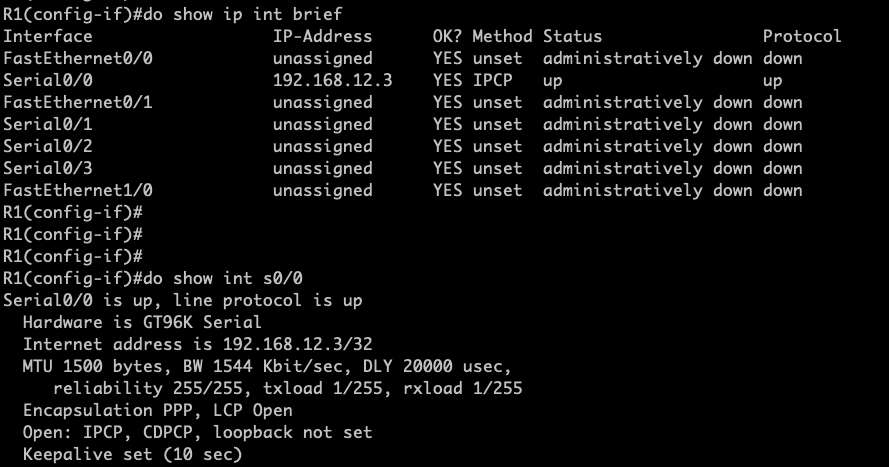The image size is (889, 467).
Task: Click the Serial0/0 interface name in the table
Action: (x=42, y=80)
